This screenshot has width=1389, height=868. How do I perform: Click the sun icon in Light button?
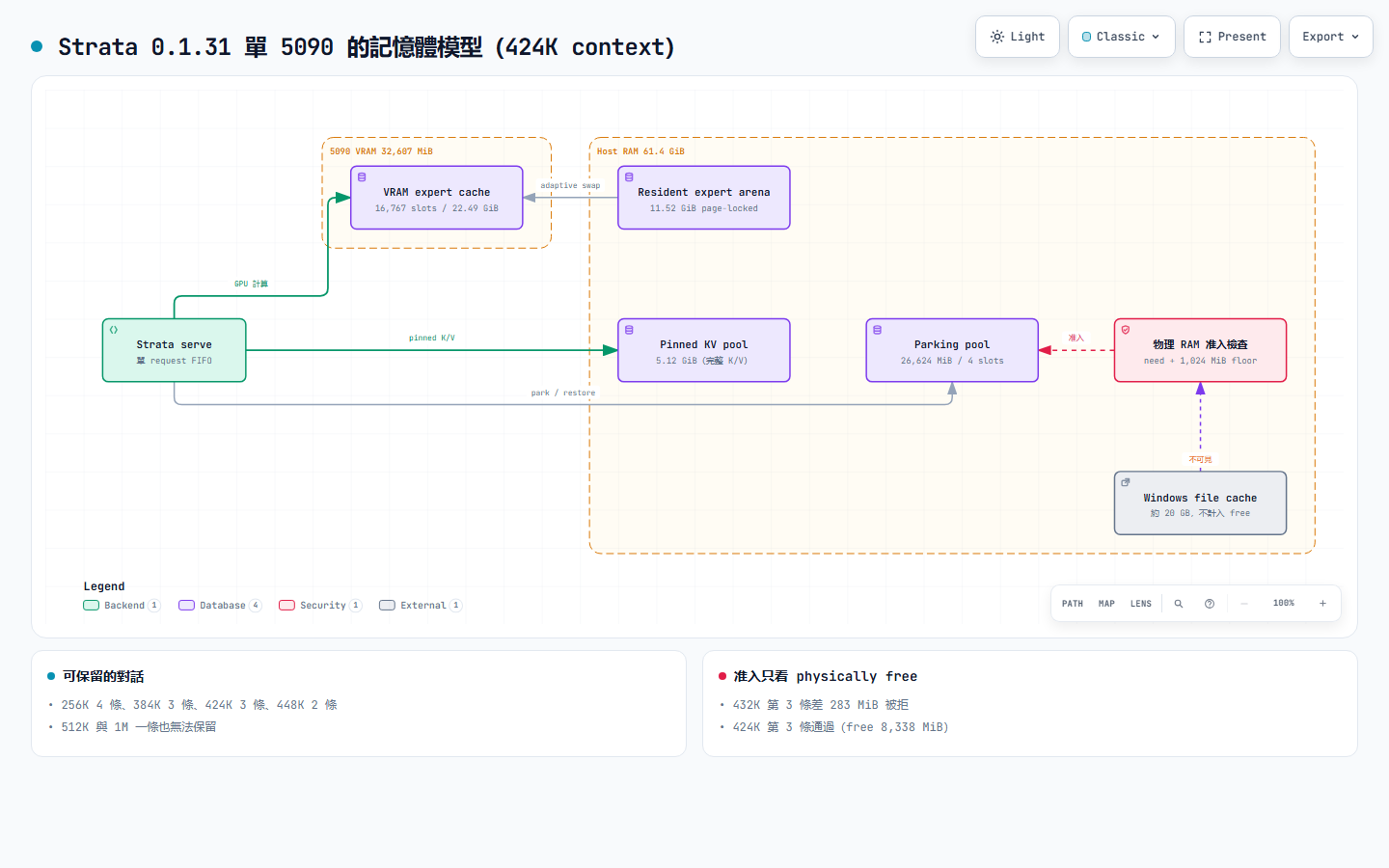pos(997,37)
